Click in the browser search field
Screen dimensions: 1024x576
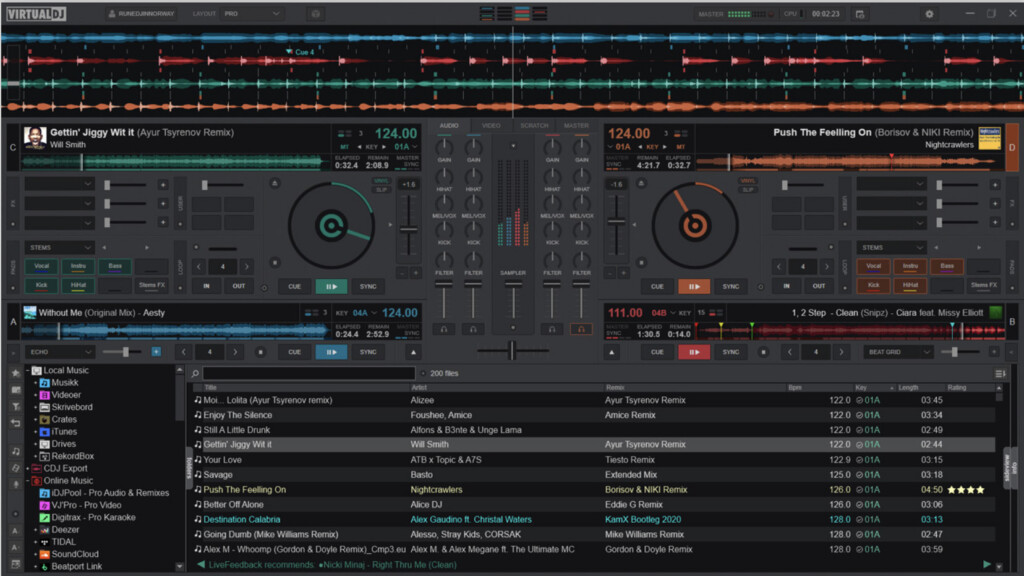[x=309, y=374]
